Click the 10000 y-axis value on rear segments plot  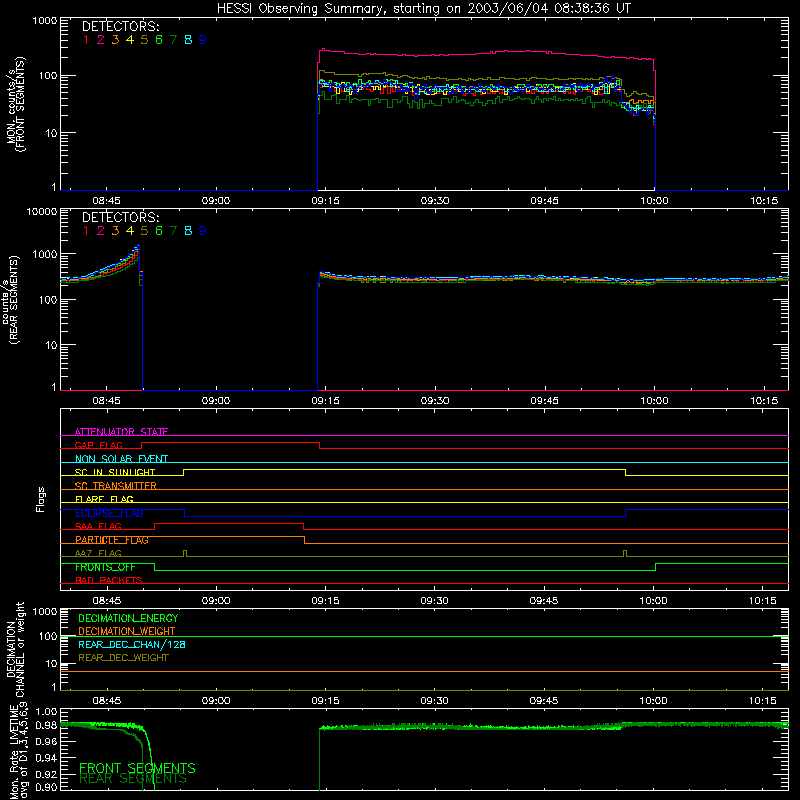(x=42, y=212)
